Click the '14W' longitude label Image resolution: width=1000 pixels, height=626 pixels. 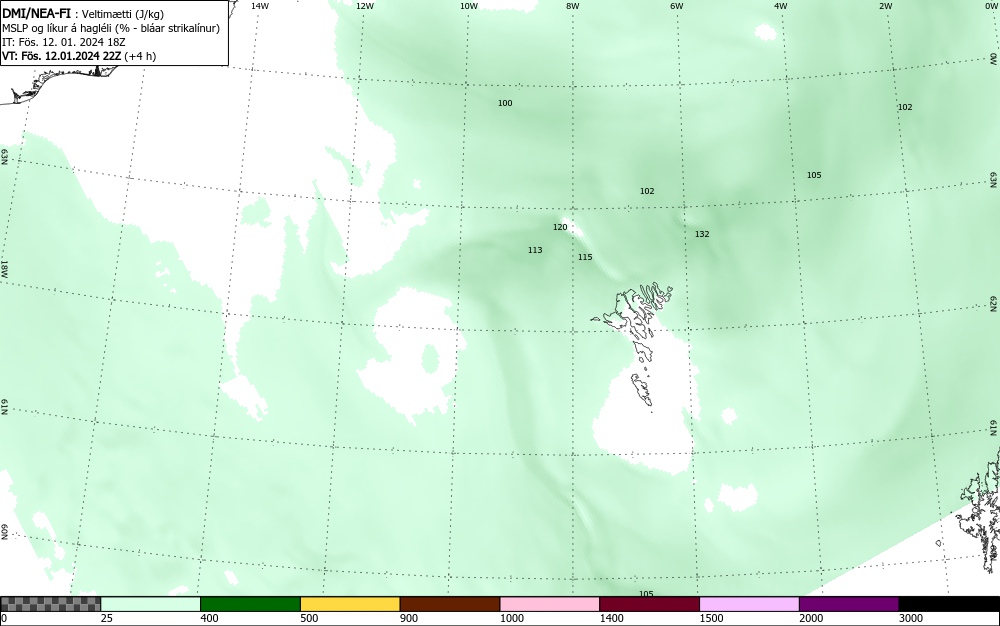click(260, 6)
